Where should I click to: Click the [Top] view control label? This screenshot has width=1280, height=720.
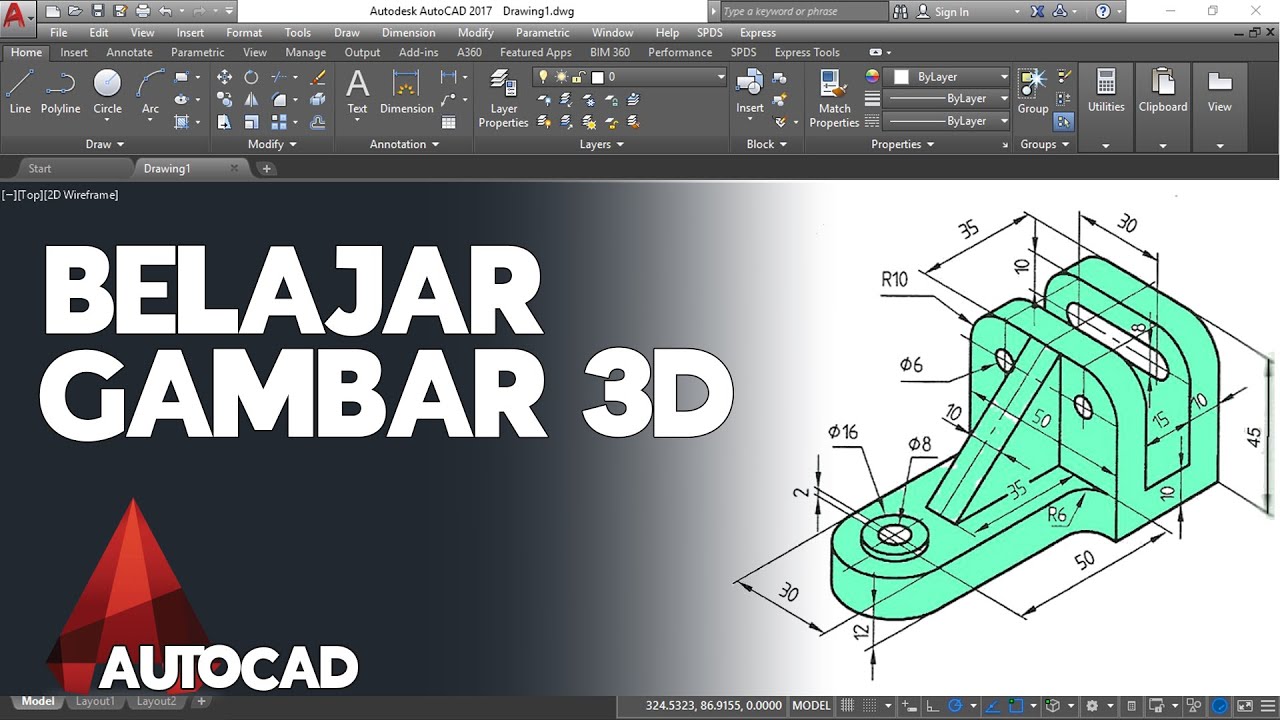coord(30,195)
